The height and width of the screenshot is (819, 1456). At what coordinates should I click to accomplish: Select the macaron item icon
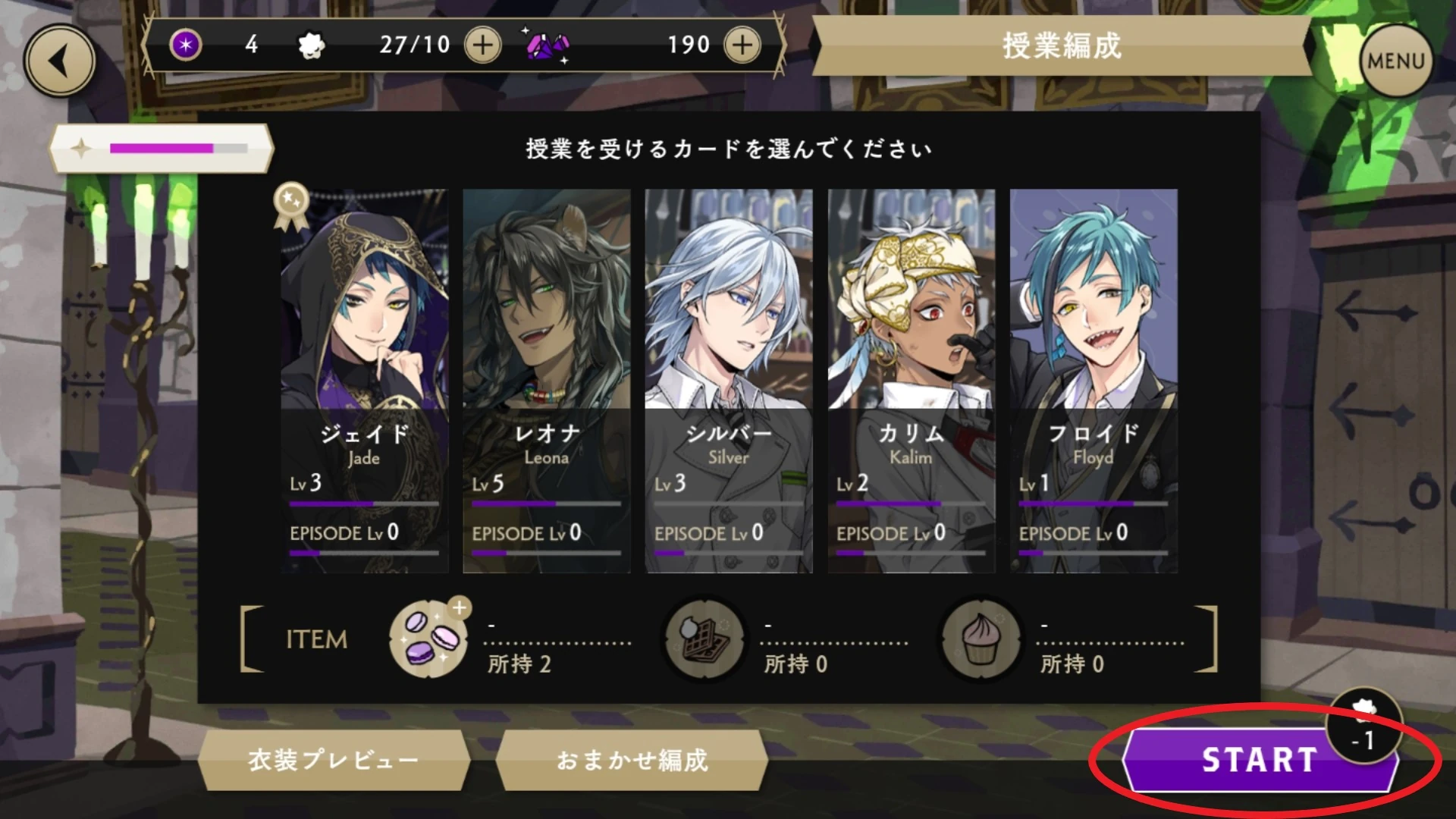coord(429,639)
